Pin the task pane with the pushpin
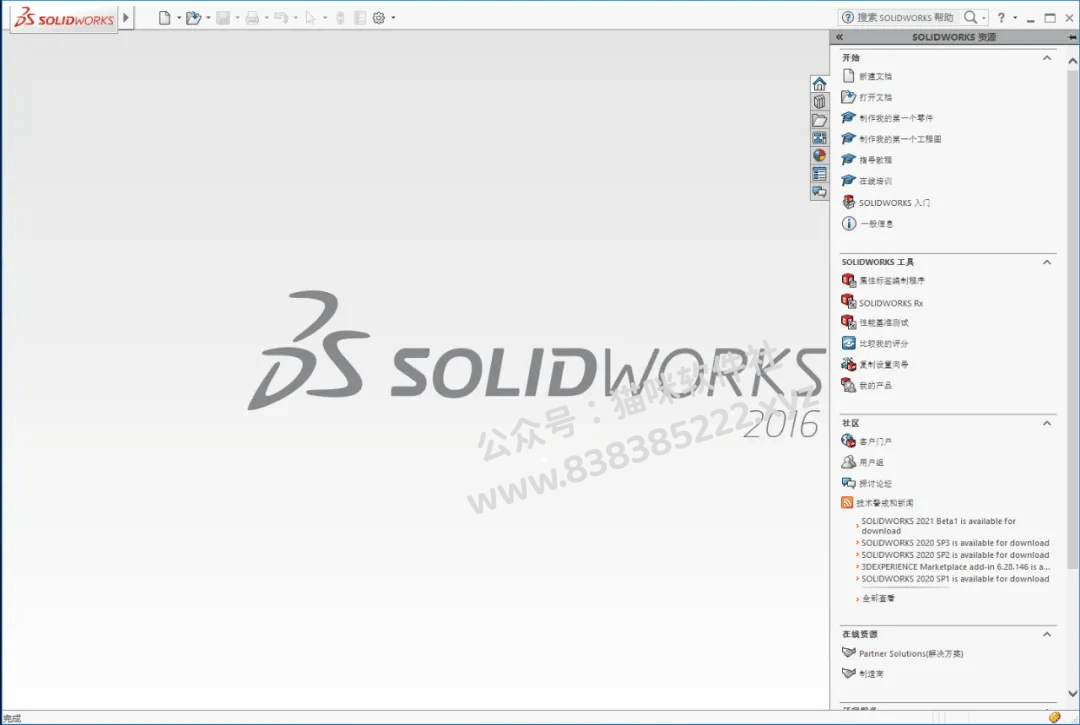 (x=1072, y=37)
